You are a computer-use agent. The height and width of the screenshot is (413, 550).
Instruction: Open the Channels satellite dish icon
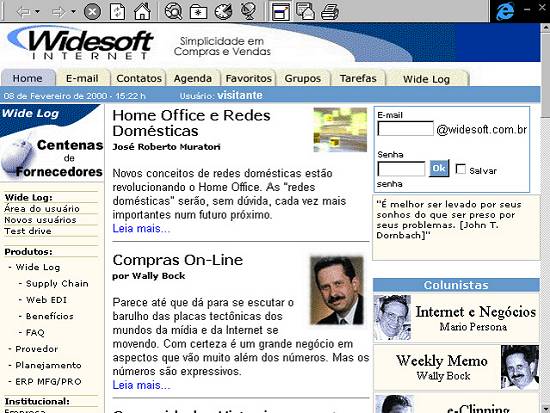248,11
